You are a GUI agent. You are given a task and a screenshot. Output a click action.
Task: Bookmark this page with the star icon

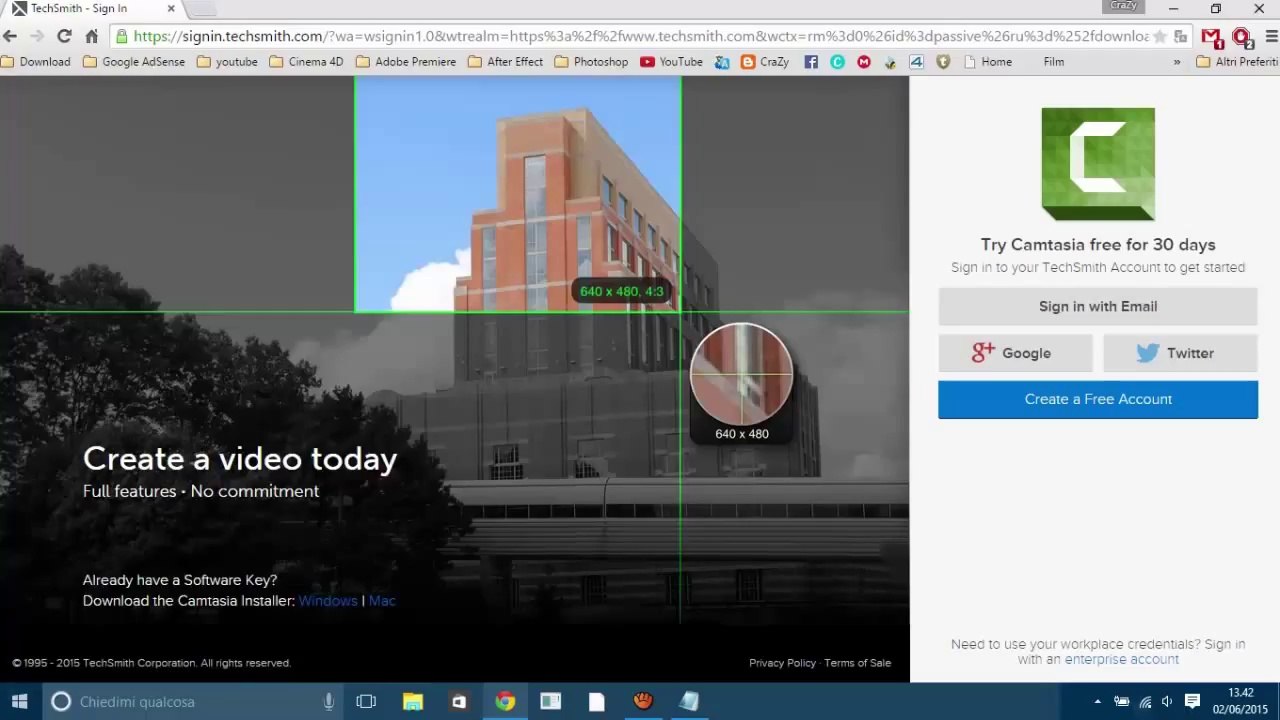pyautogui.click(x=1160, y=36)
